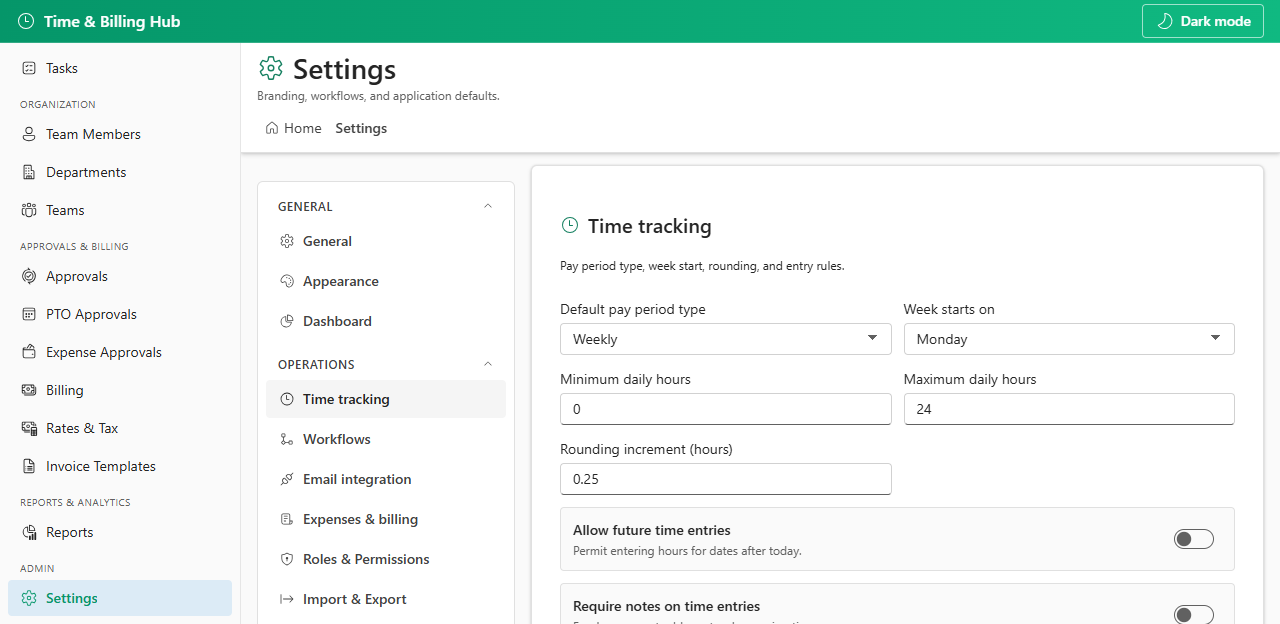The width and height of the screenshot is (1280, 624).
Task: Open Workflows settings tab
Action: point(386,439)
